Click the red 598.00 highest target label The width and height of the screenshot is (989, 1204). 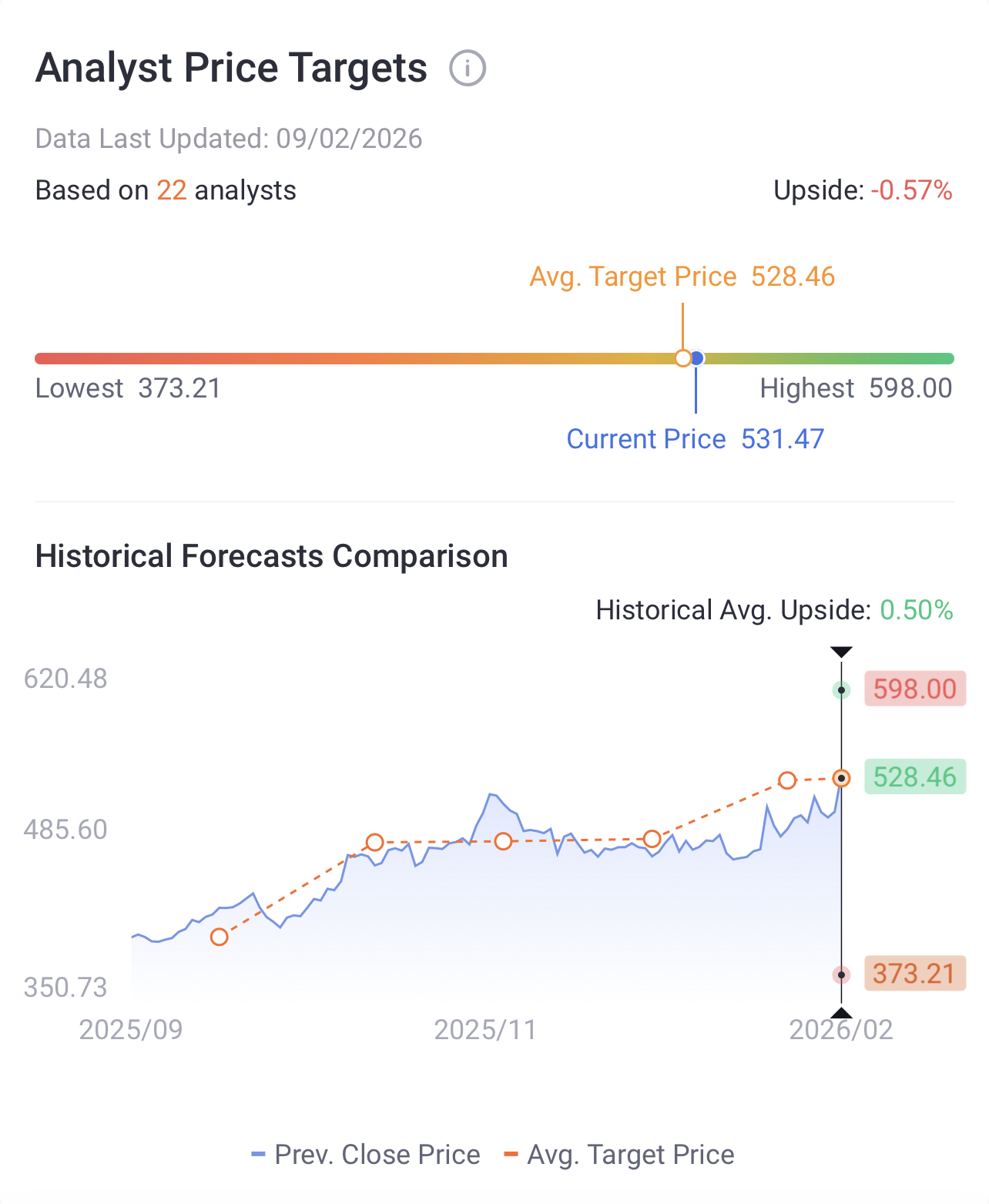coord(914,689)
